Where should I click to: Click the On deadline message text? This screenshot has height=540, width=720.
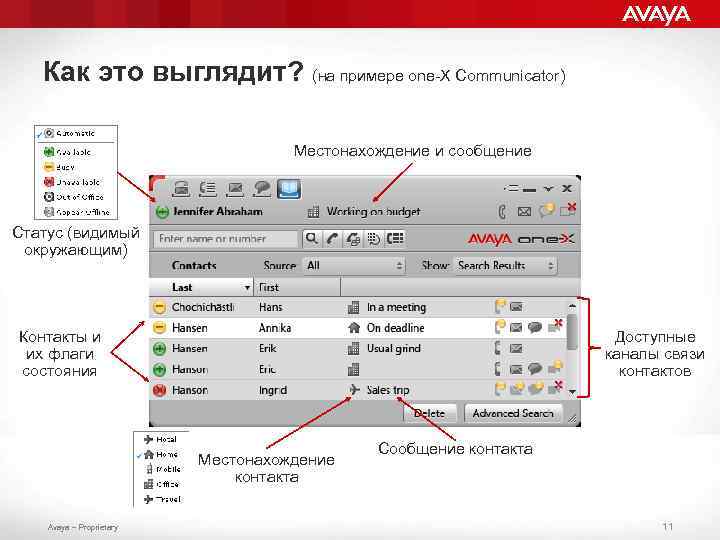click(395, 328)
